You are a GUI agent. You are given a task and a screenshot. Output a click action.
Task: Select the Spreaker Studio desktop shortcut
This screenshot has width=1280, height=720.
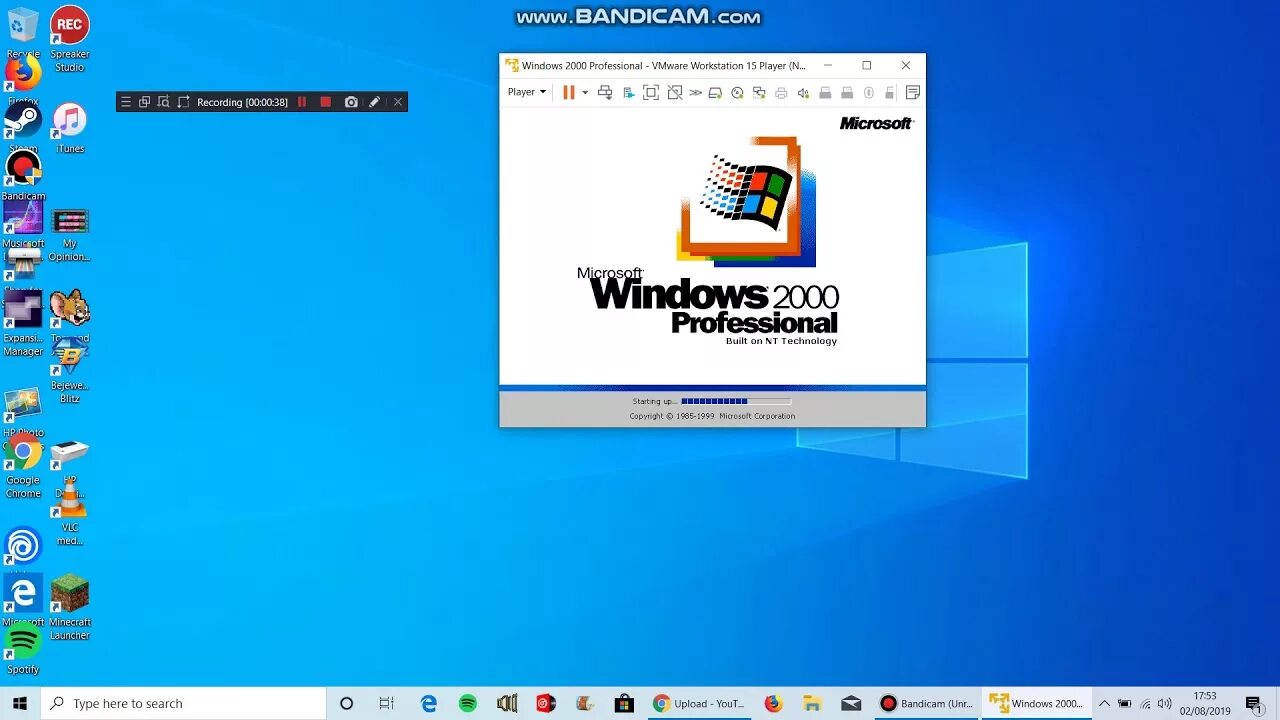tap(70, 40)
